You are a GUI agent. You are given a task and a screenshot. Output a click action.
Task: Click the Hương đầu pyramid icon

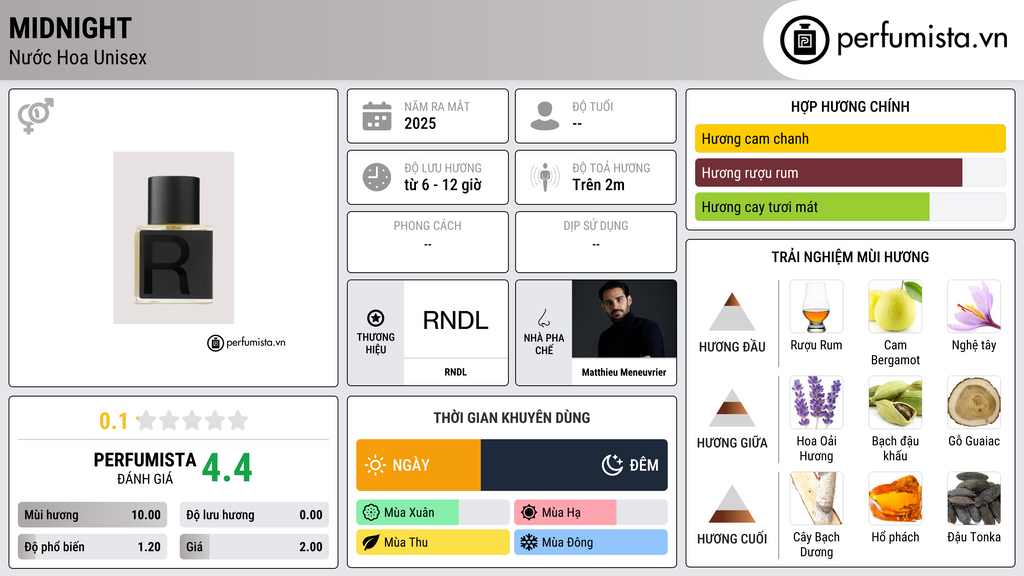[732, 312]
